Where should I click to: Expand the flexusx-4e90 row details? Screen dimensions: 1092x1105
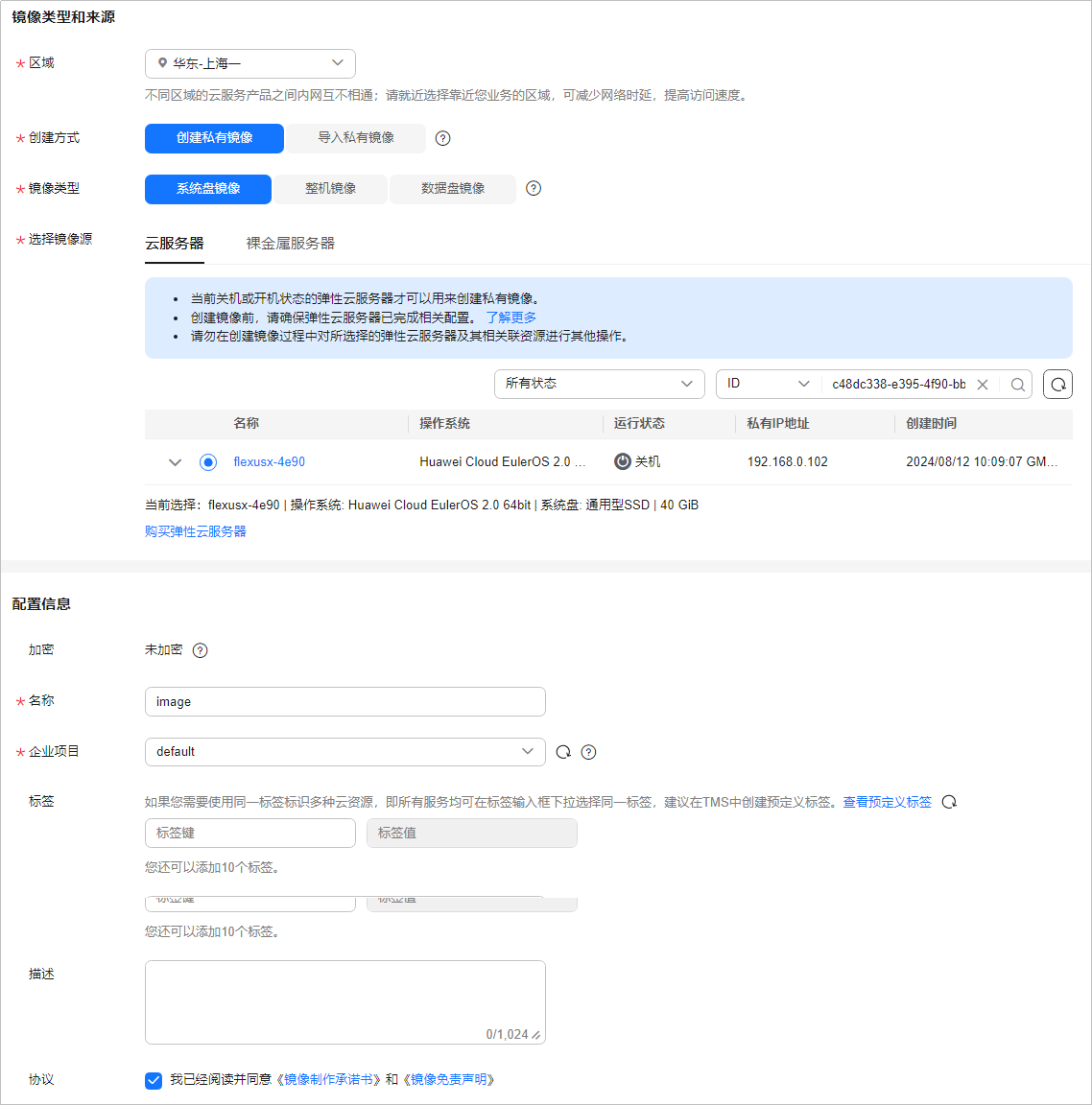(x=176, y=462)
